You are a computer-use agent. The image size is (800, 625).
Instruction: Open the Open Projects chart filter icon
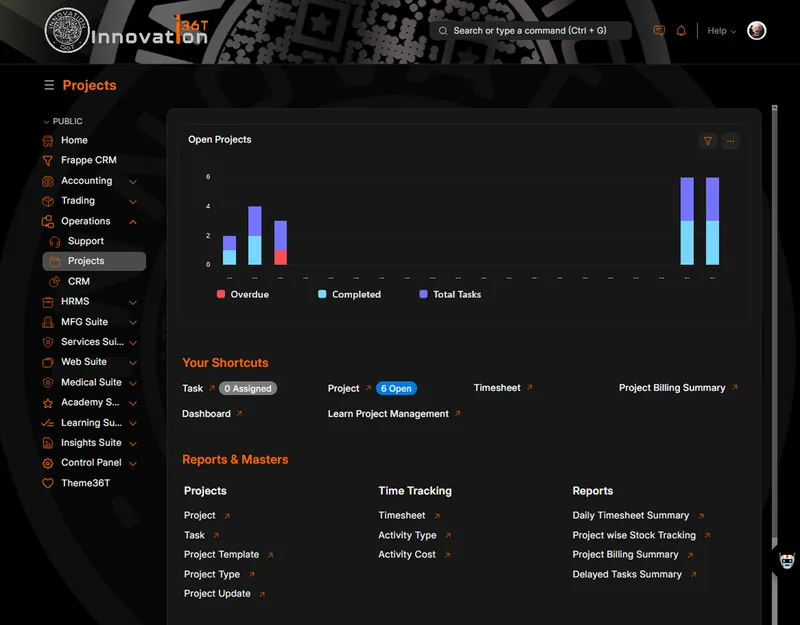coord(708,141)
